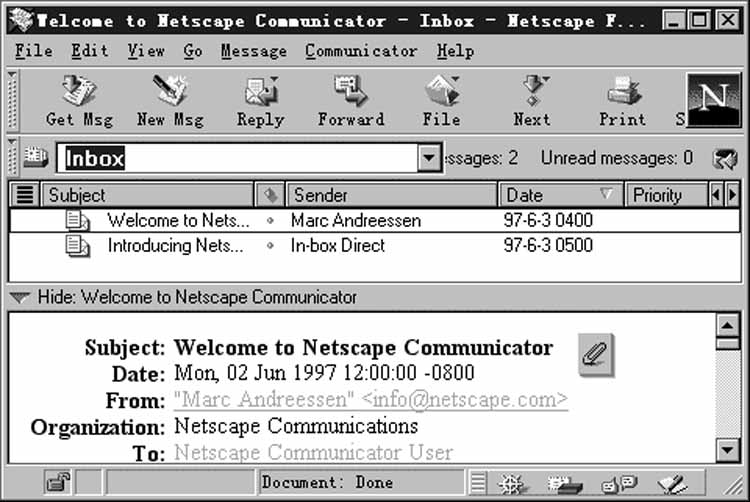The width and height of the screenshot is (750, 502).
Task: Click the Inbox folder name field
Action: [x=238, y=158]
